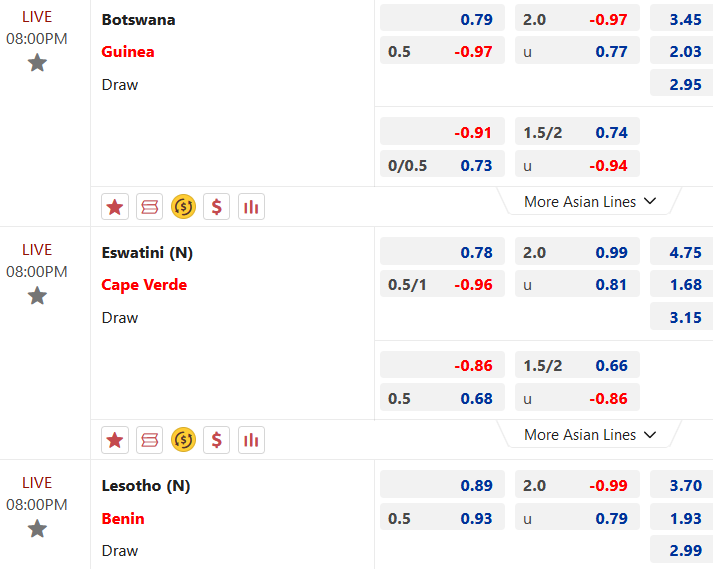
Task: Toggle gray favorite star for Lesotho vs Benin
Action: 37,529
